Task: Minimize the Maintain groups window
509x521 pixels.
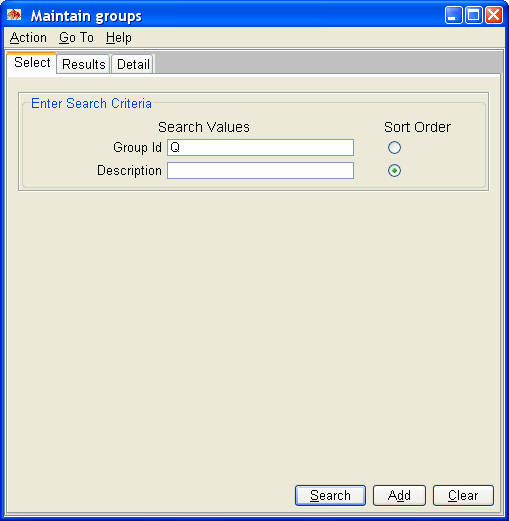Action: pyautogui.click(x=453, y=15)
